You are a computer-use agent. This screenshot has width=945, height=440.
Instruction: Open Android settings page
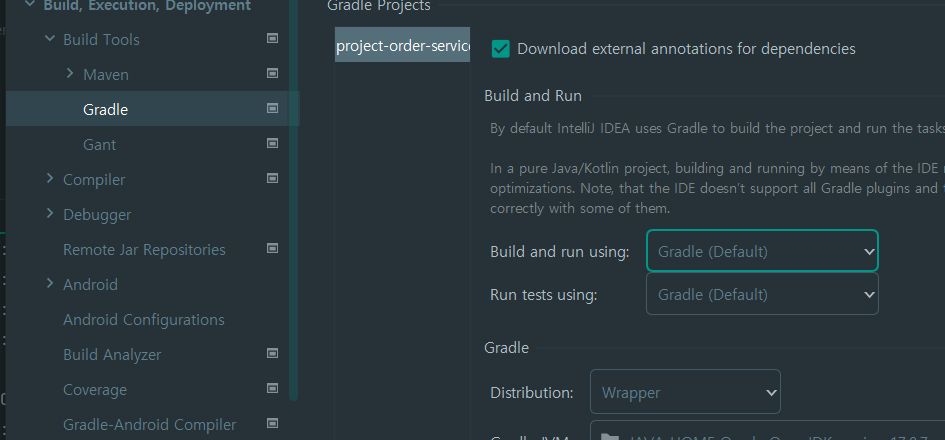click(90, 284)
